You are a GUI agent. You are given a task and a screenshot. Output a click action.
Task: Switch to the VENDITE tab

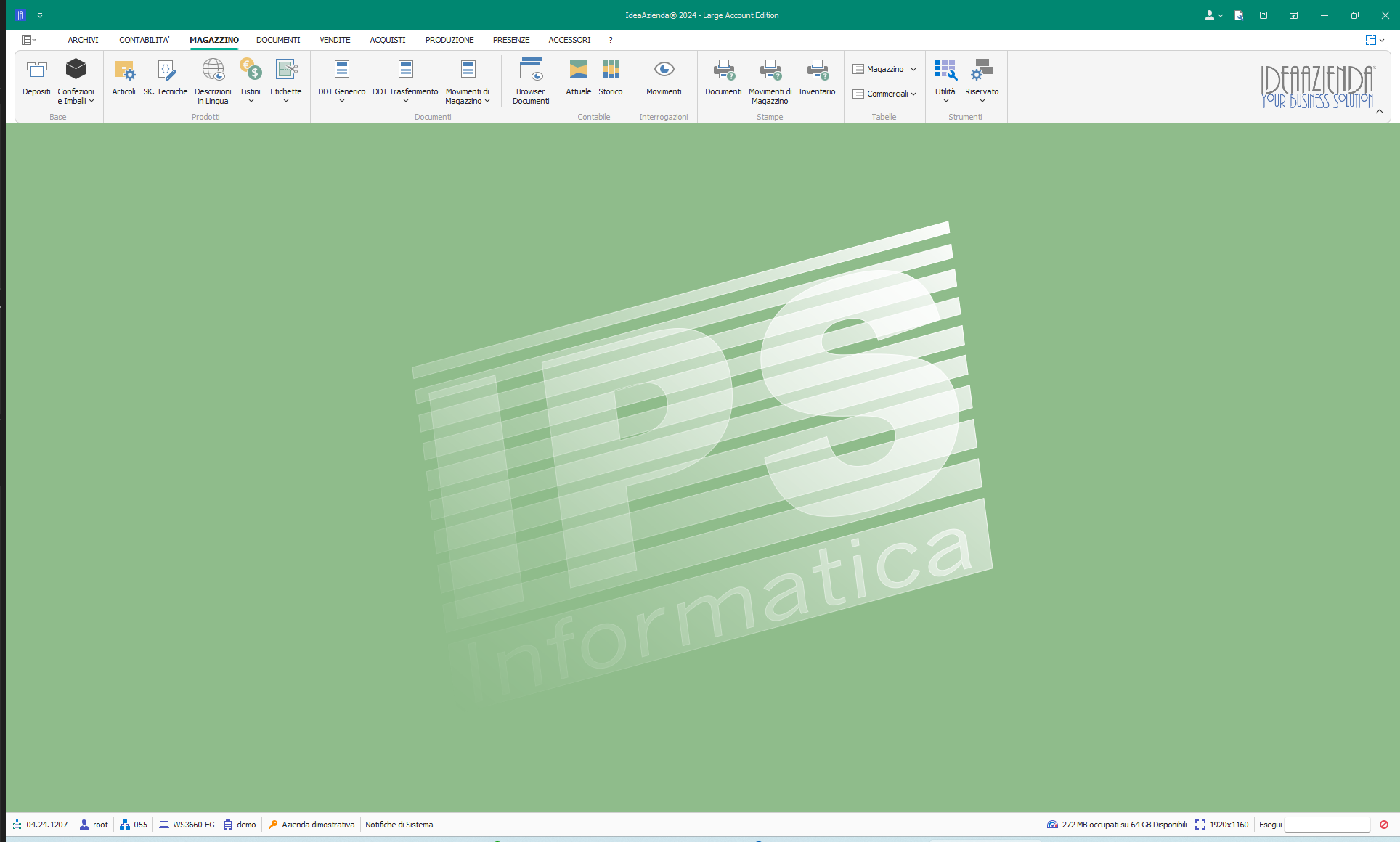tap(335, 40)
